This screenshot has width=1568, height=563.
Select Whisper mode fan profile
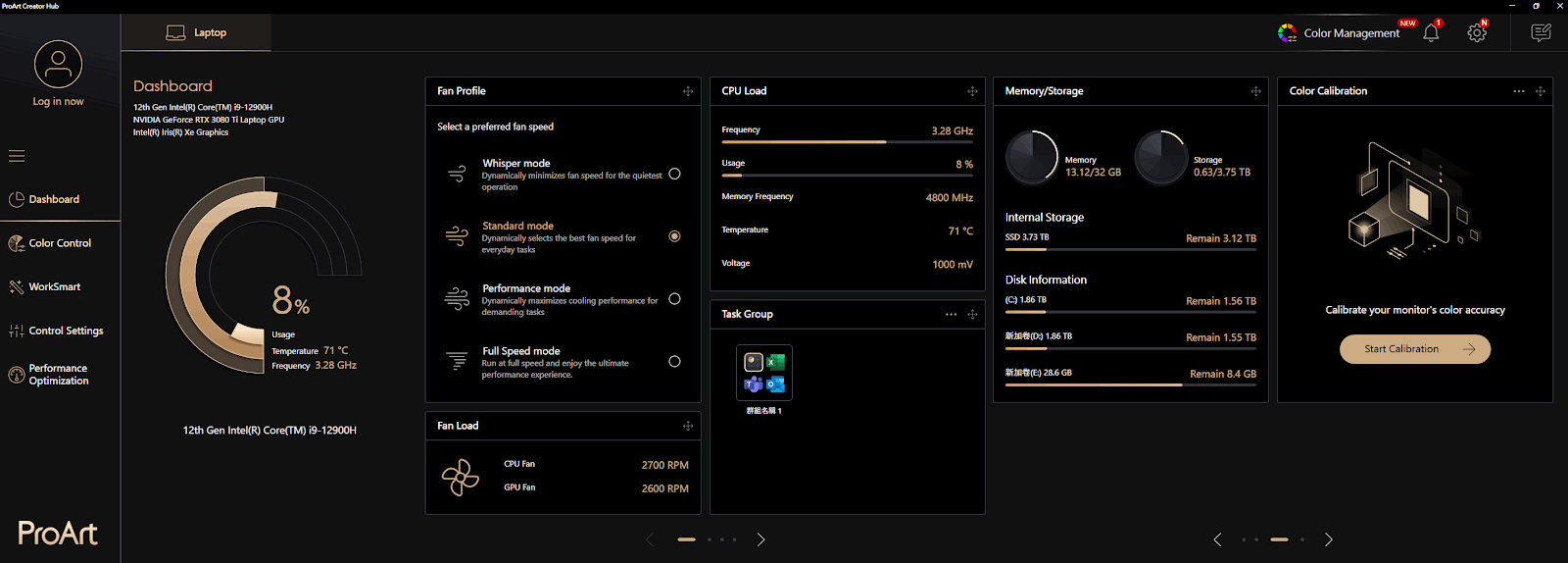coord(674,174)
